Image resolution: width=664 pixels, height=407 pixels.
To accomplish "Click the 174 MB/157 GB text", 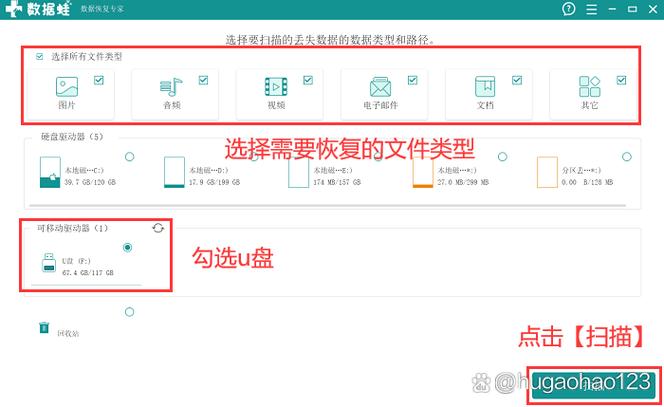I will tap(337, 182).
